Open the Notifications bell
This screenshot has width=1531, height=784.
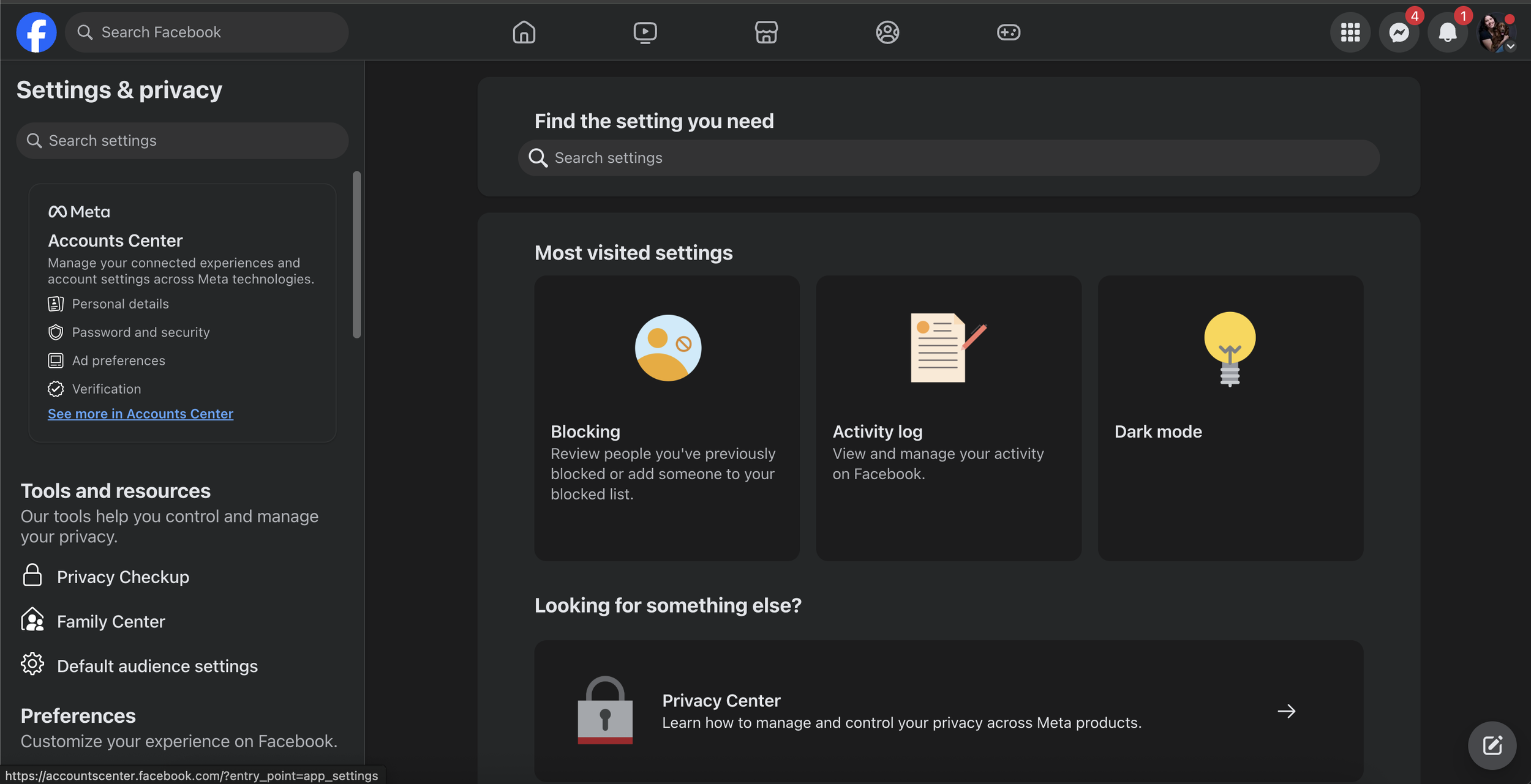[x=1448, y=32]
